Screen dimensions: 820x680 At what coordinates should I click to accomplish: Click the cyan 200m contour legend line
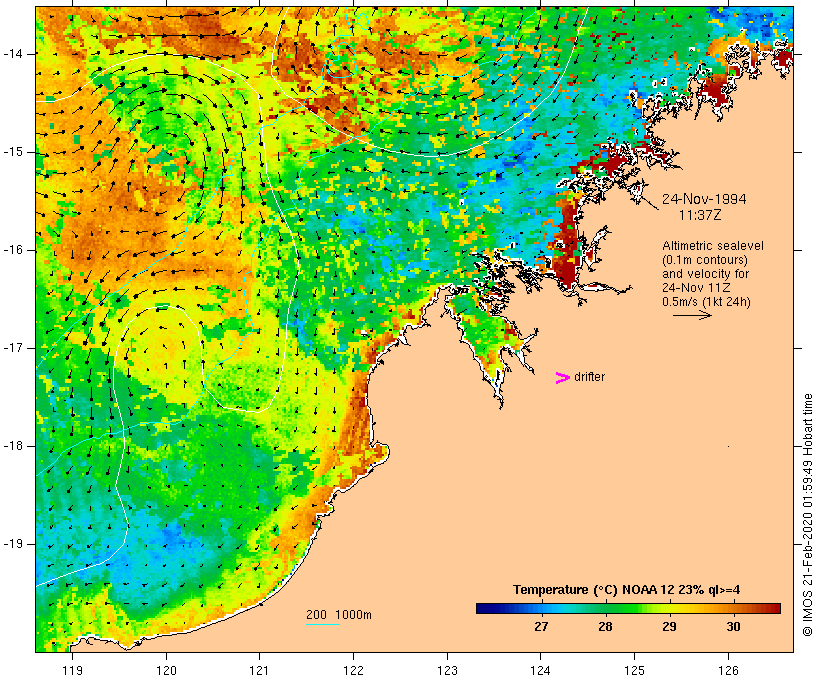click(323, 624)
